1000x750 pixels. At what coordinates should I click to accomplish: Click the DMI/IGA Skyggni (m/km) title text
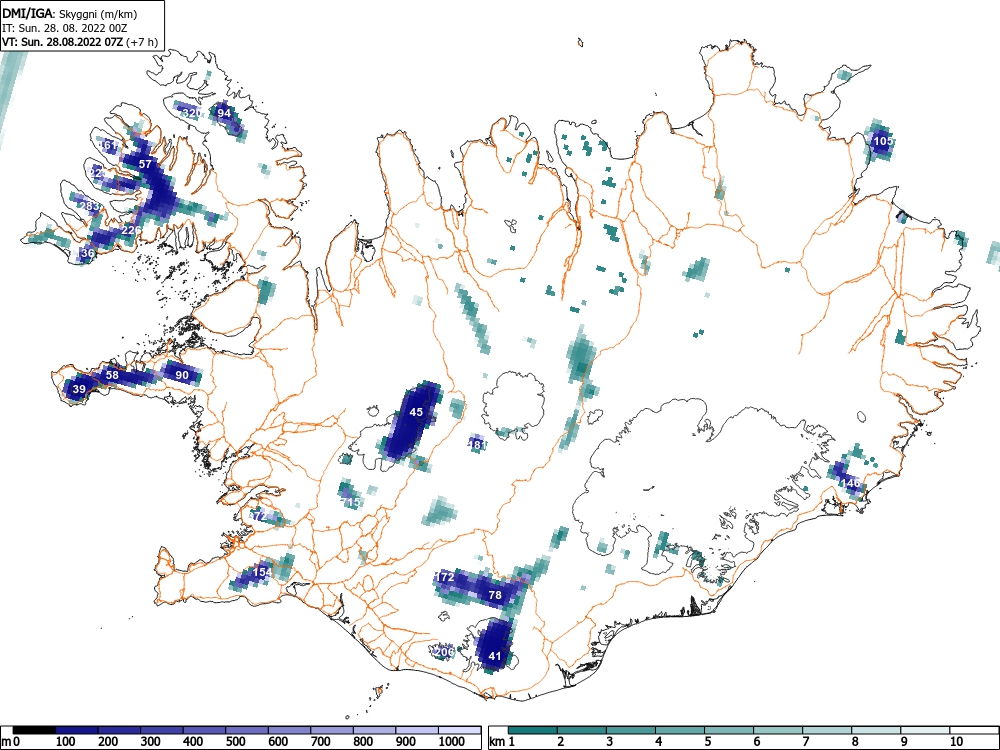pos(69,13)
